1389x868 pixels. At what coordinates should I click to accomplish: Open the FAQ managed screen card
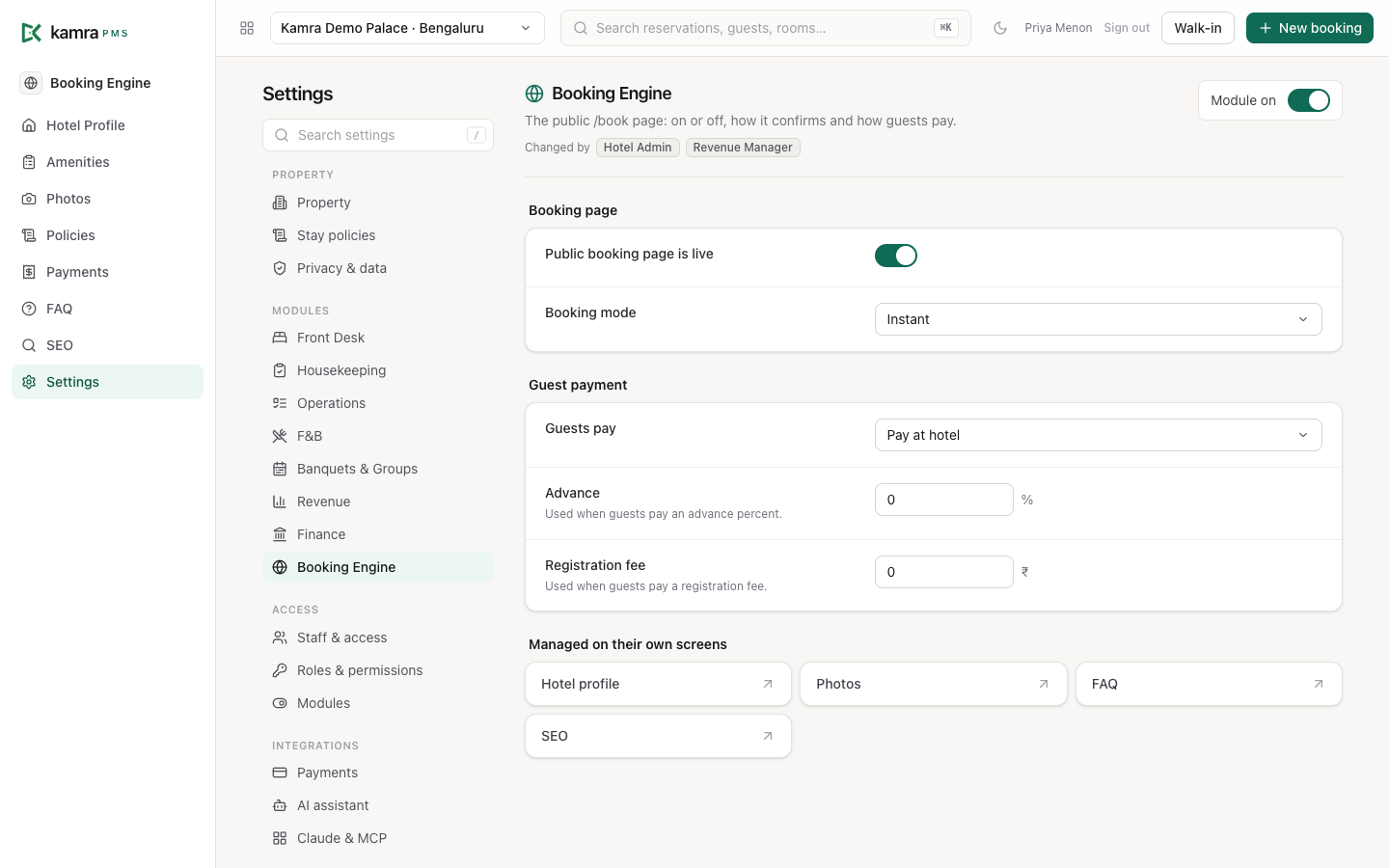pyautogui.click(x=1209, y=684)
